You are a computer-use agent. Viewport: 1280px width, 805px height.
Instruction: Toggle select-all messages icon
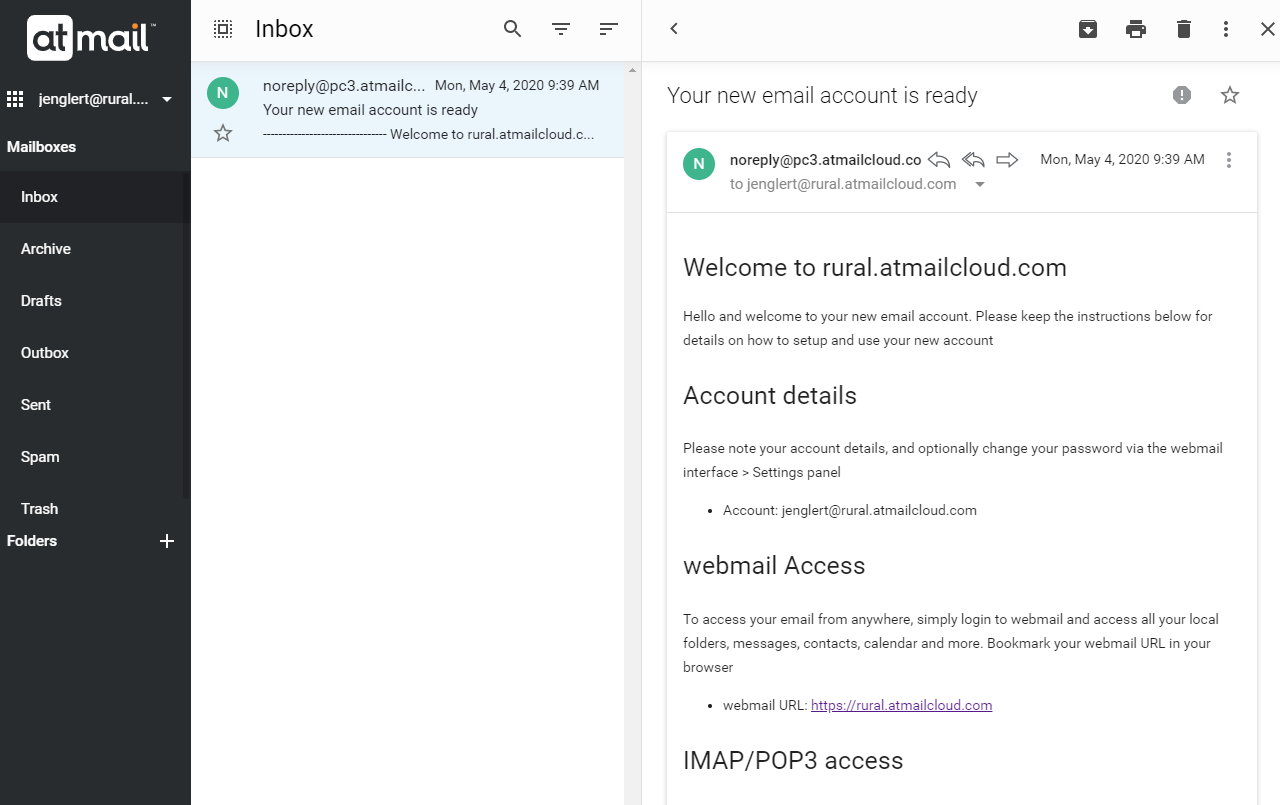pyautogui.click(x=223, y=29)
